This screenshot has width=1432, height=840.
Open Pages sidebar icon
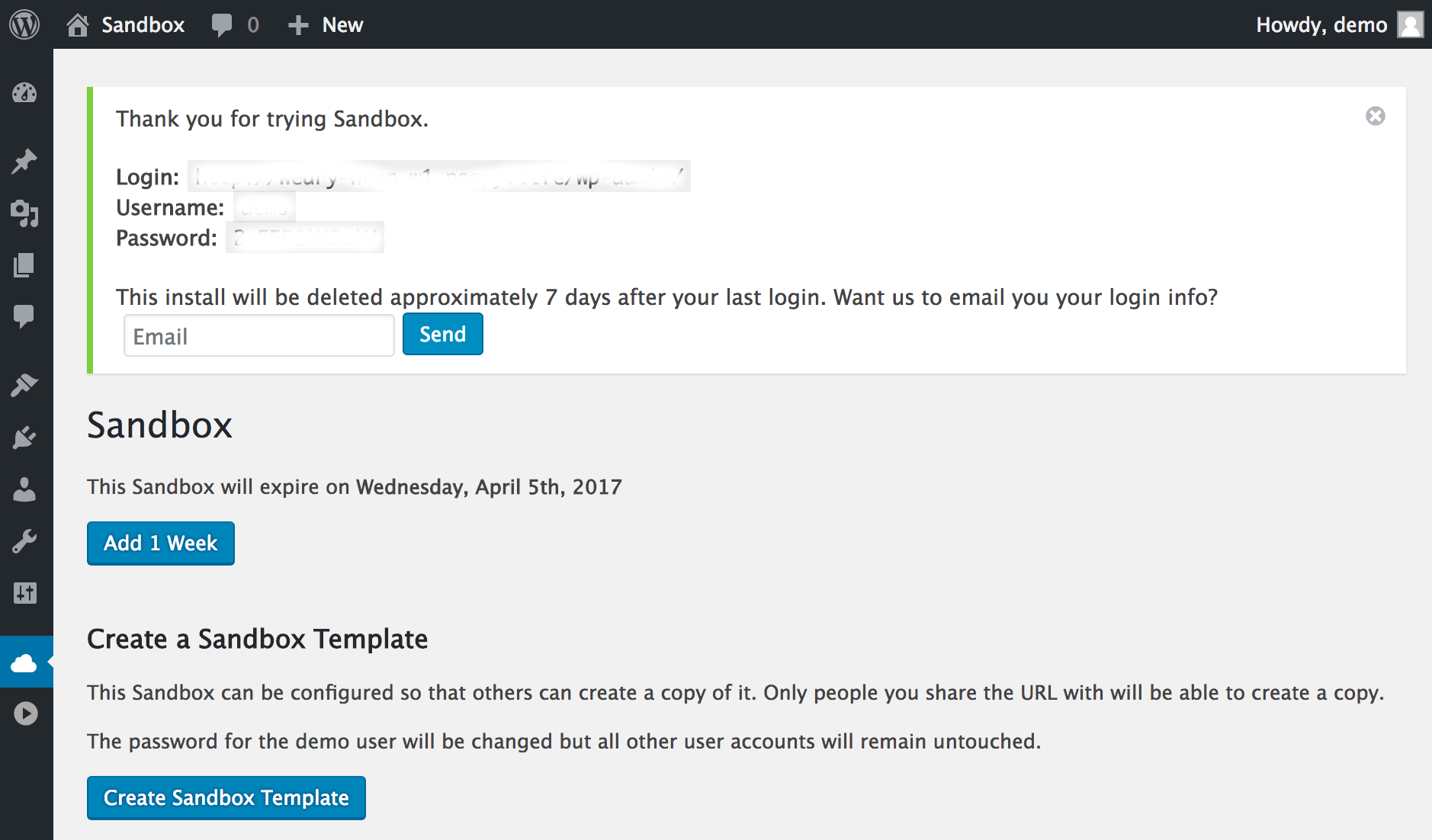tap(24, 265)
